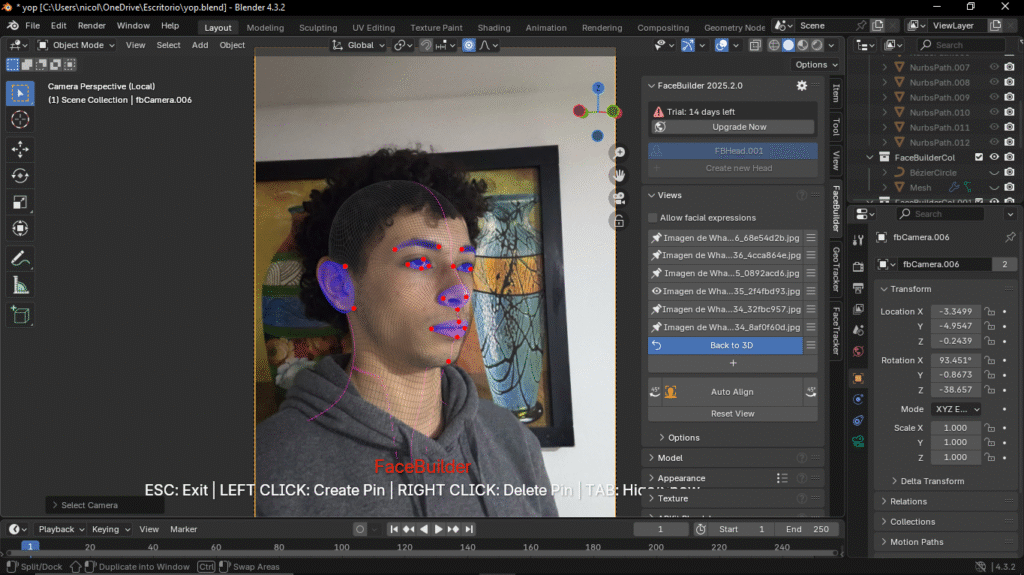Click the Back to 3D button
The height and width of the screenshot is (575, 1024).
click(731, 345)
